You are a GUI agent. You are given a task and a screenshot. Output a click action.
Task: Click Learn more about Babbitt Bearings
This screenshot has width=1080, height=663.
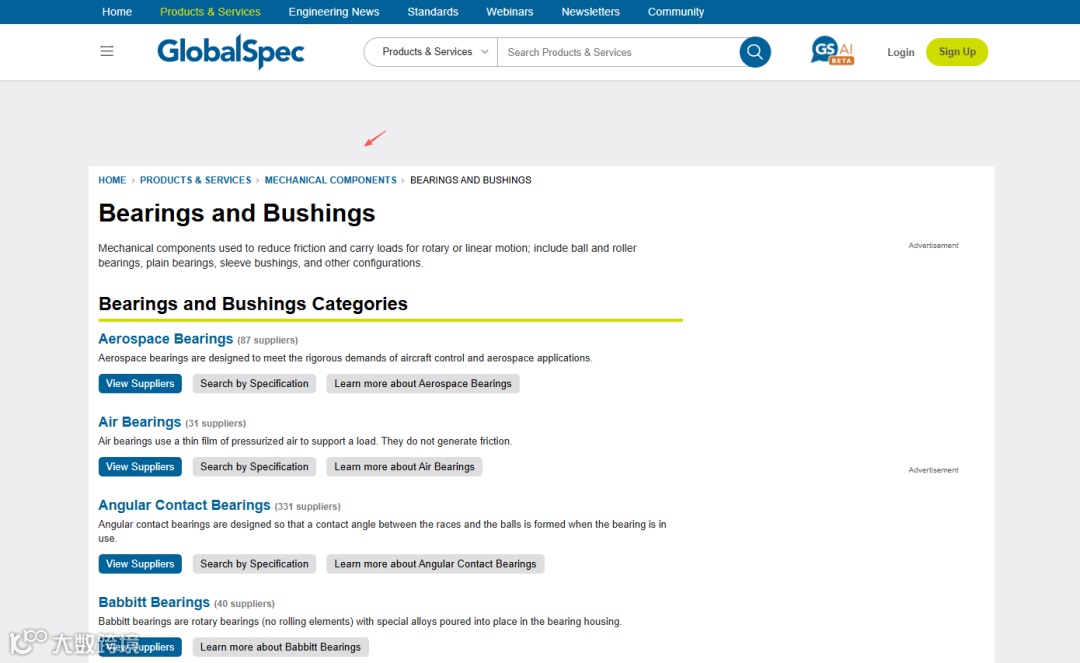[x=280, y=647]
